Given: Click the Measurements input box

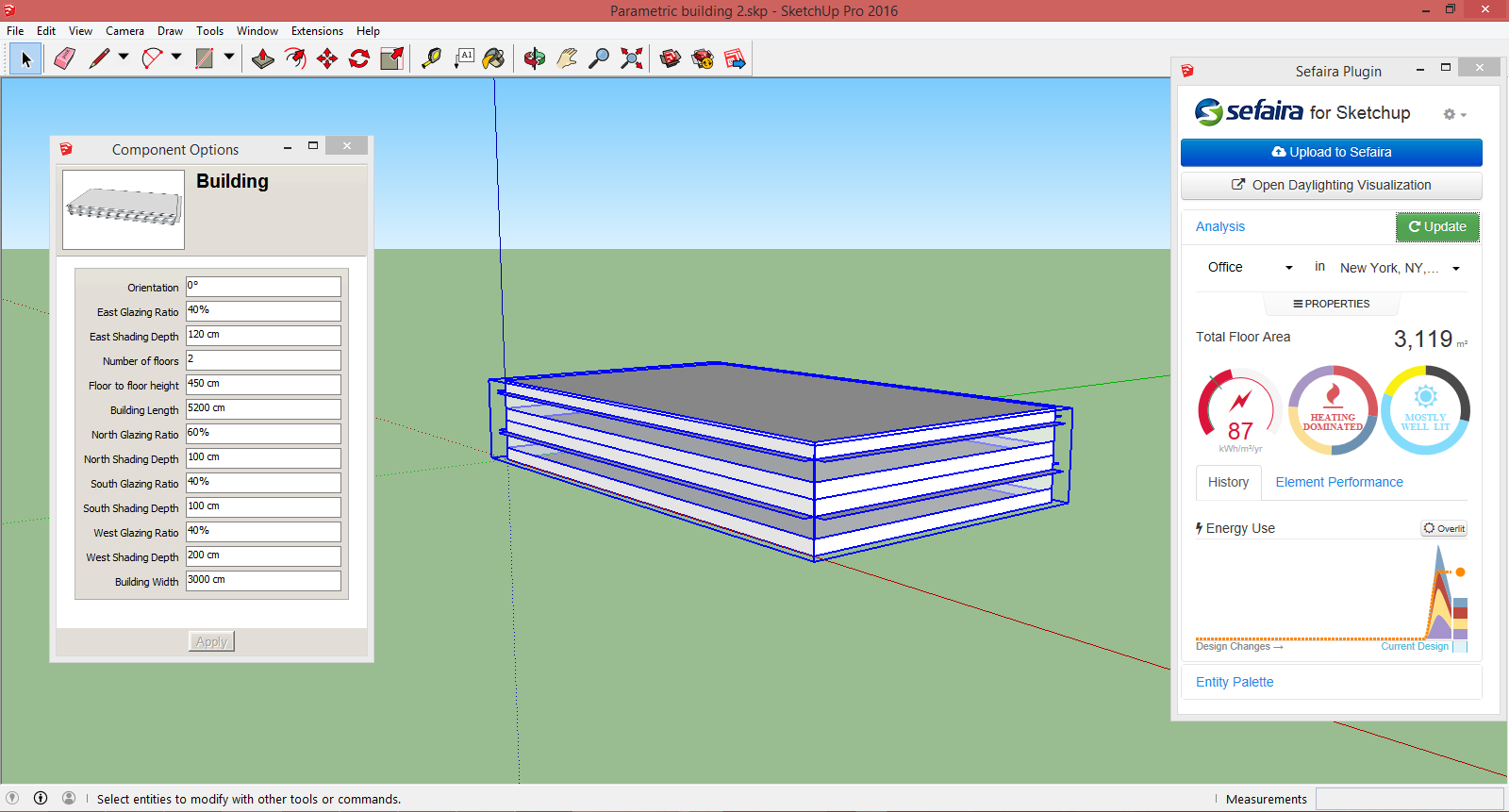Looking at the screenshot, I should pos(1408,799).
